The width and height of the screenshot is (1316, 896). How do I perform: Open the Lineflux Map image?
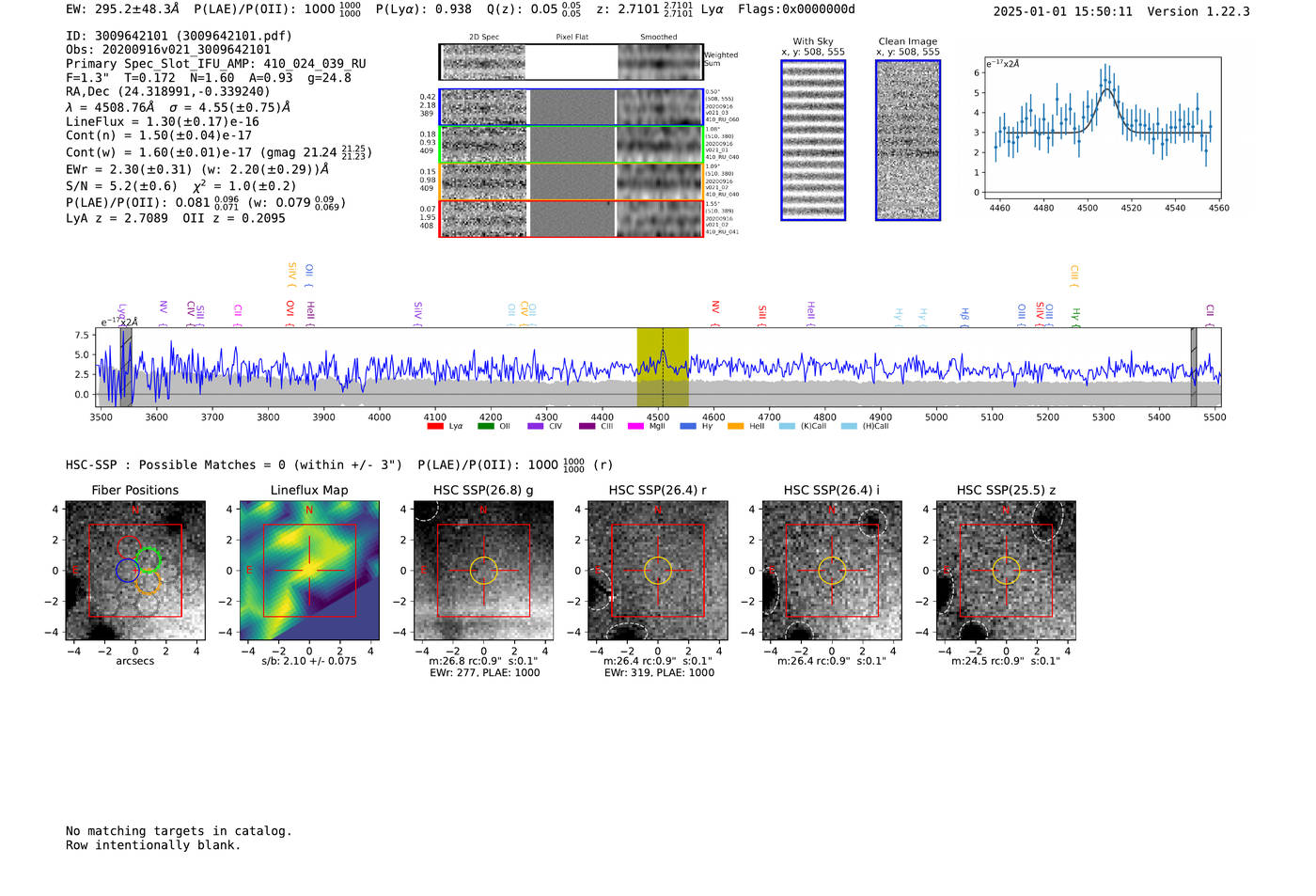309,571
